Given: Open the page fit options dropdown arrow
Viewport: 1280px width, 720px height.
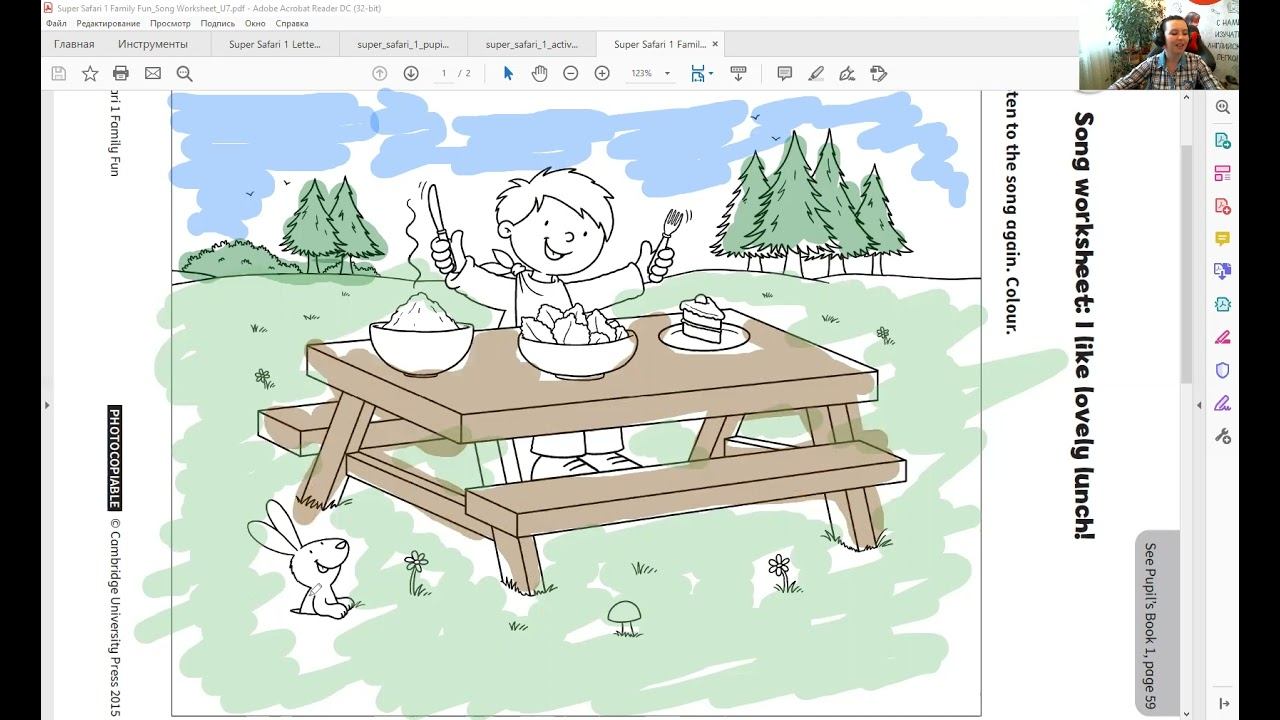Looking at the screenshot, I should click(x=711, y=73).
